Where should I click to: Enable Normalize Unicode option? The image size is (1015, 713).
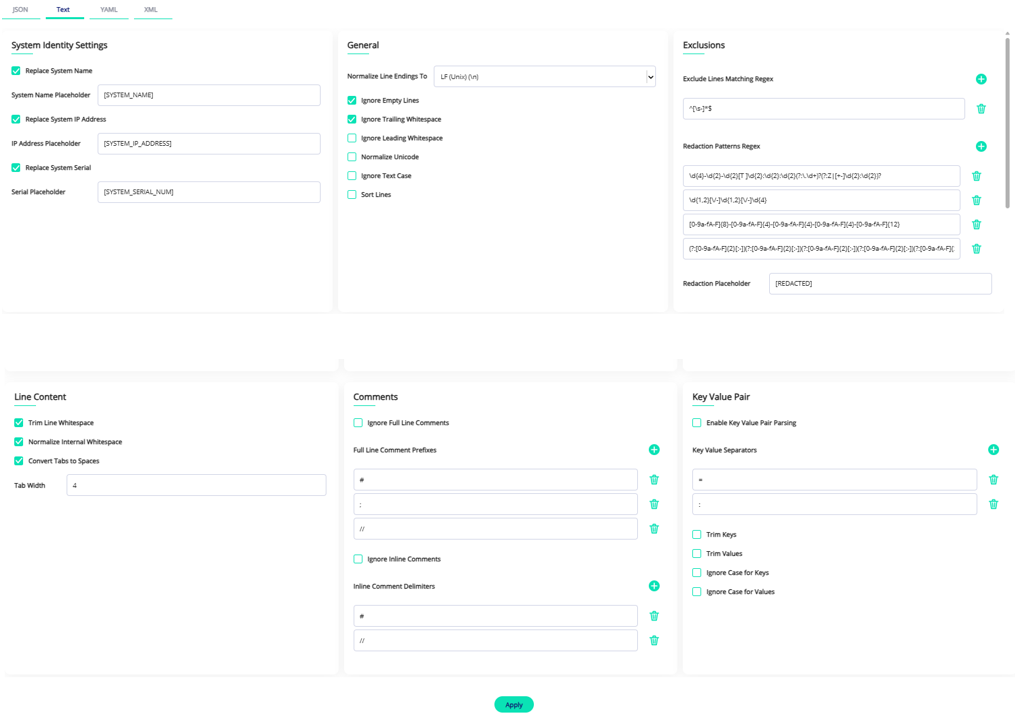(x=351, y=157)
